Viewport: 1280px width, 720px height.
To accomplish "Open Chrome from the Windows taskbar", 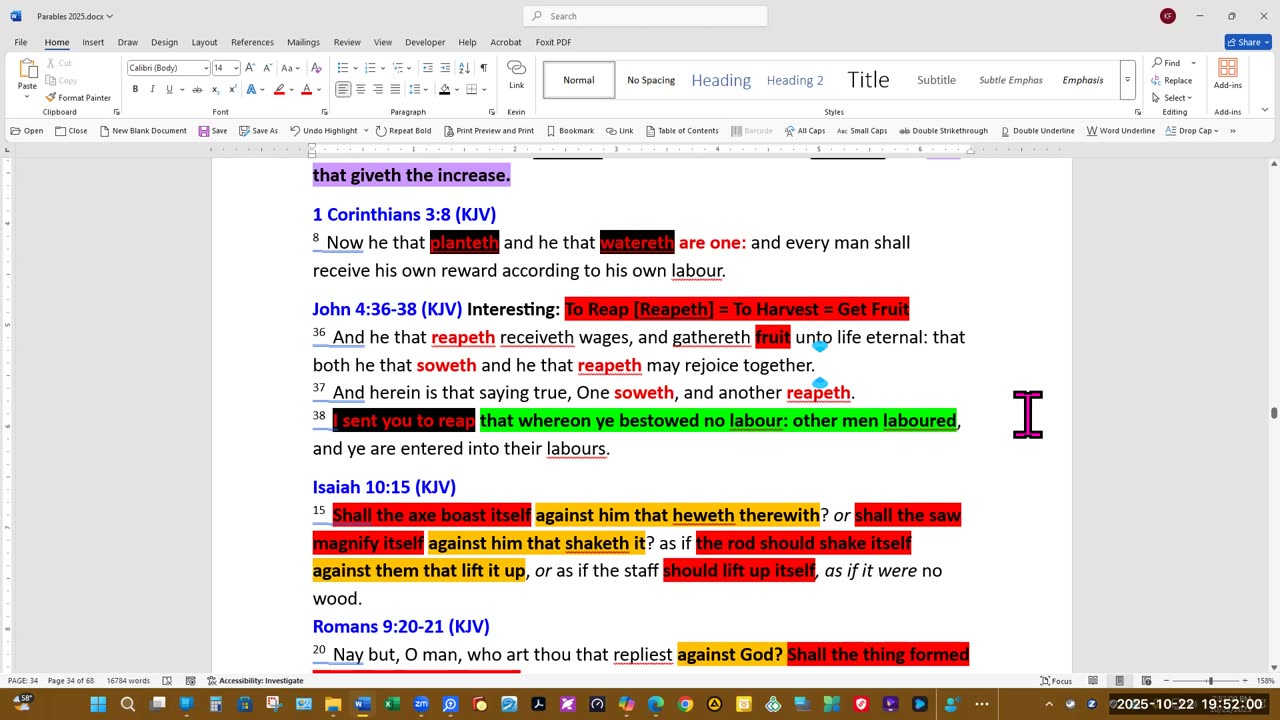I will (x=685, y=704).
